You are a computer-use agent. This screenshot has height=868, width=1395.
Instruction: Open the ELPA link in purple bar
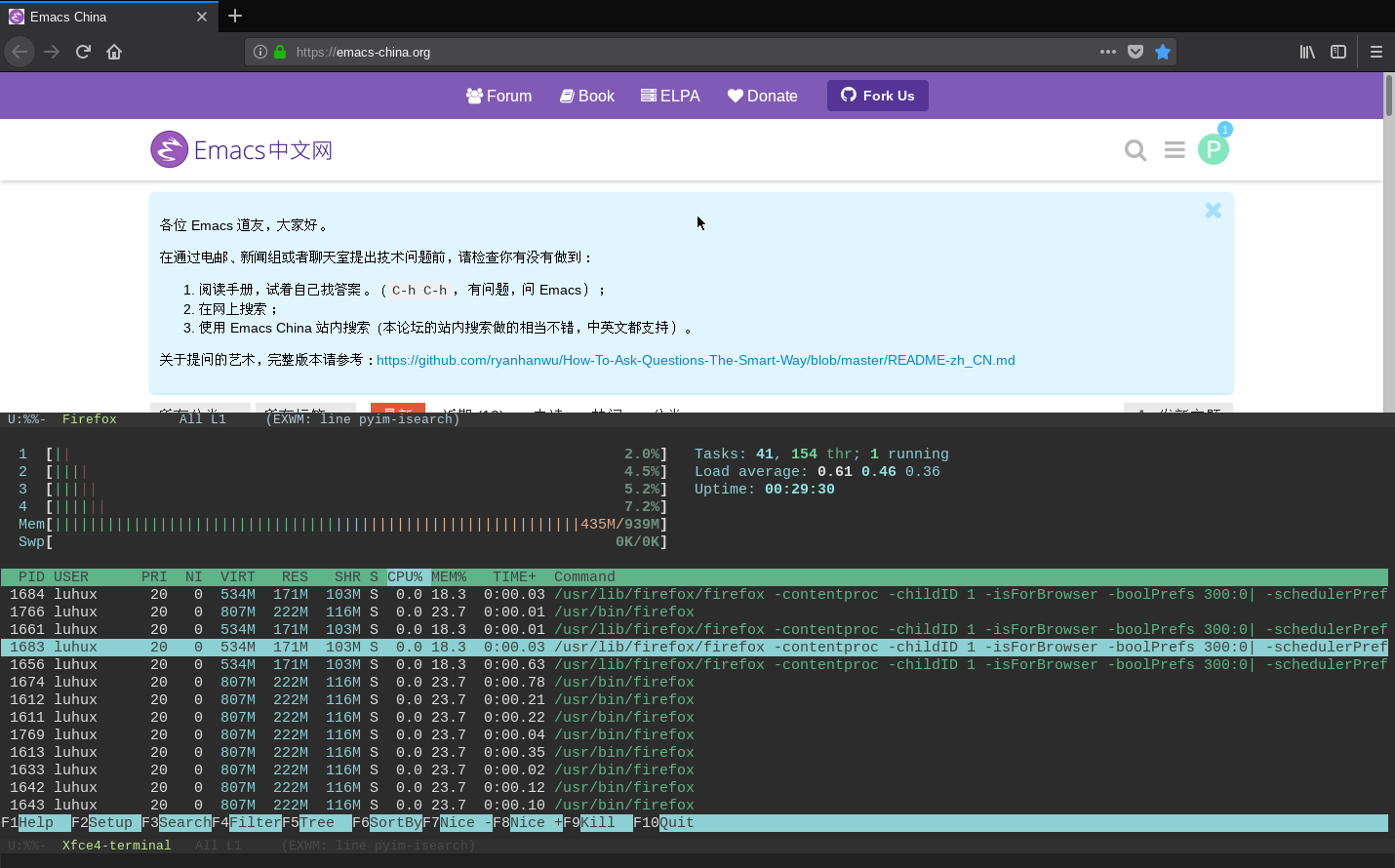coord(670,96)
